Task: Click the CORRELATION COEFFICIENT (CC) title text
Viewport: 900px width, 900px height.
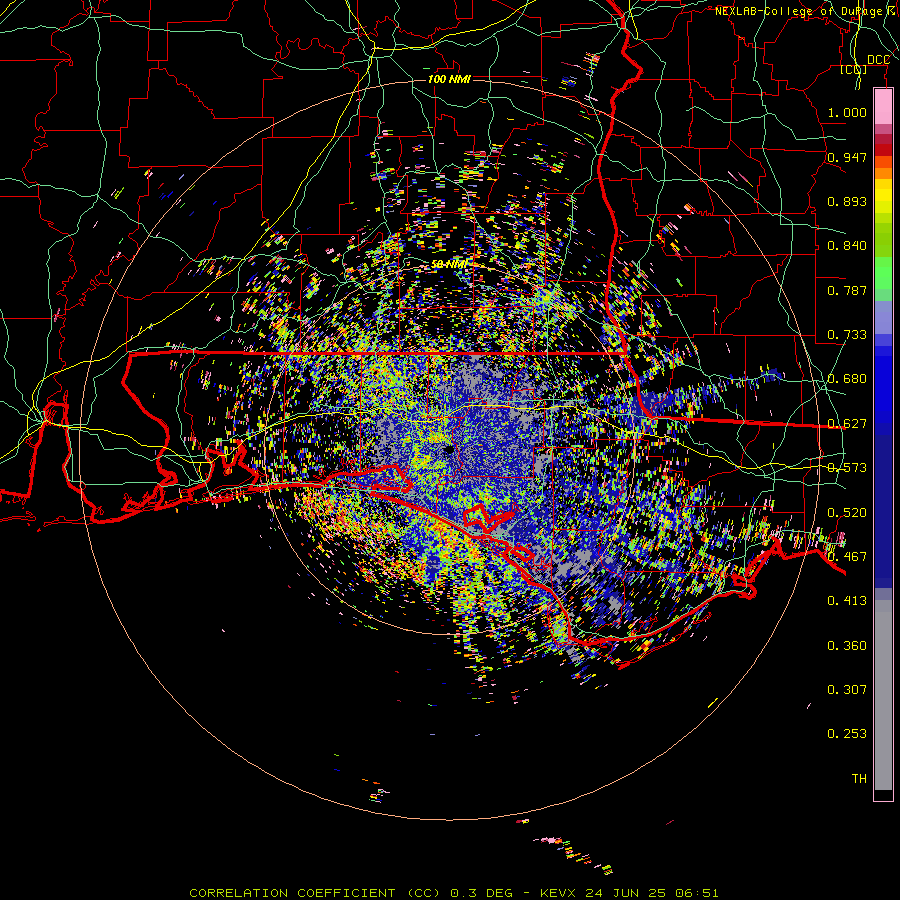Action: pos(315,893)
